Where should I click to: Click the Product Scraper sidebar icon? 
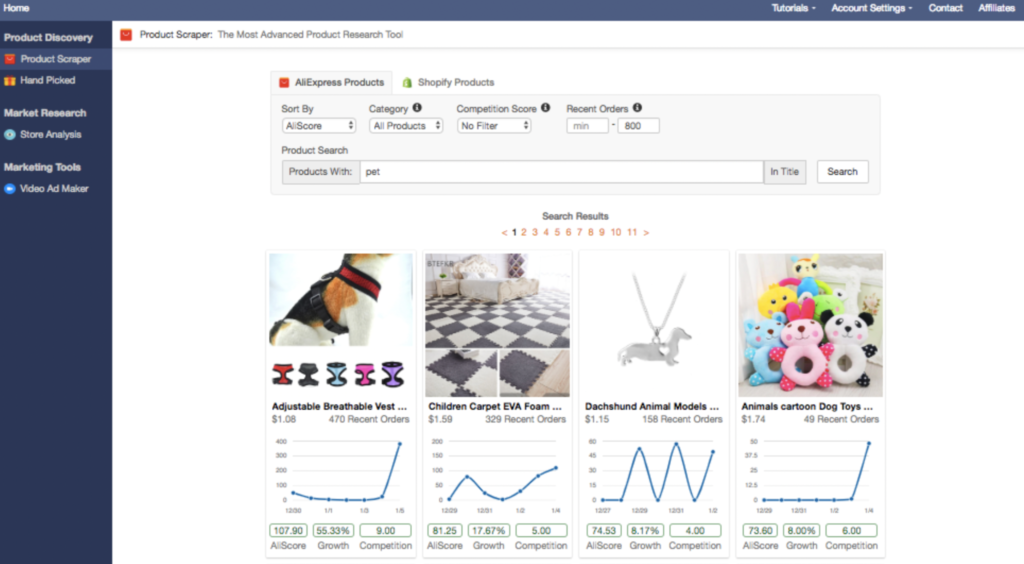click(10, 59)
